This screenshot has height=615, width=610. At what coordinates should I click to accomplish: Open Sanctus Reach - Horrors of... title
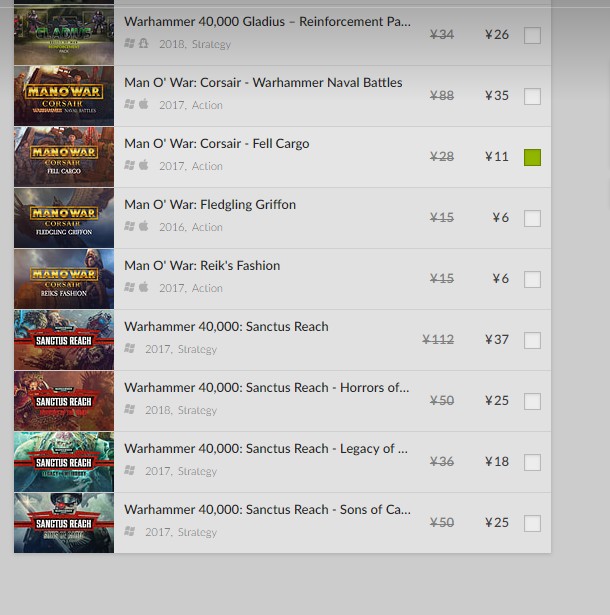(x=267, y=388)
